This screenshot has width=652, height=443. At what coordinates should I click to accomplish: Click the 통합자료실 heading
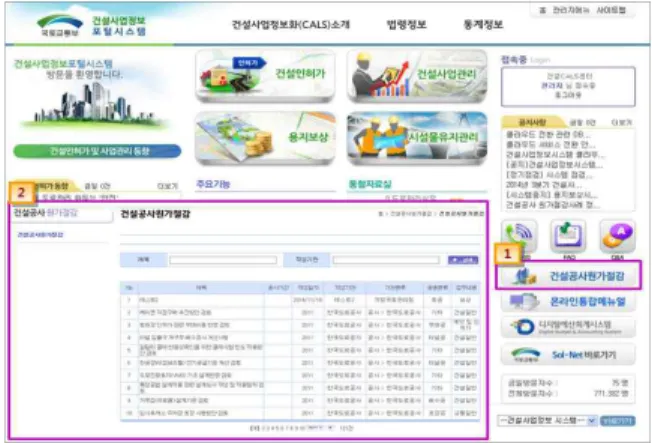click(370, 184)
